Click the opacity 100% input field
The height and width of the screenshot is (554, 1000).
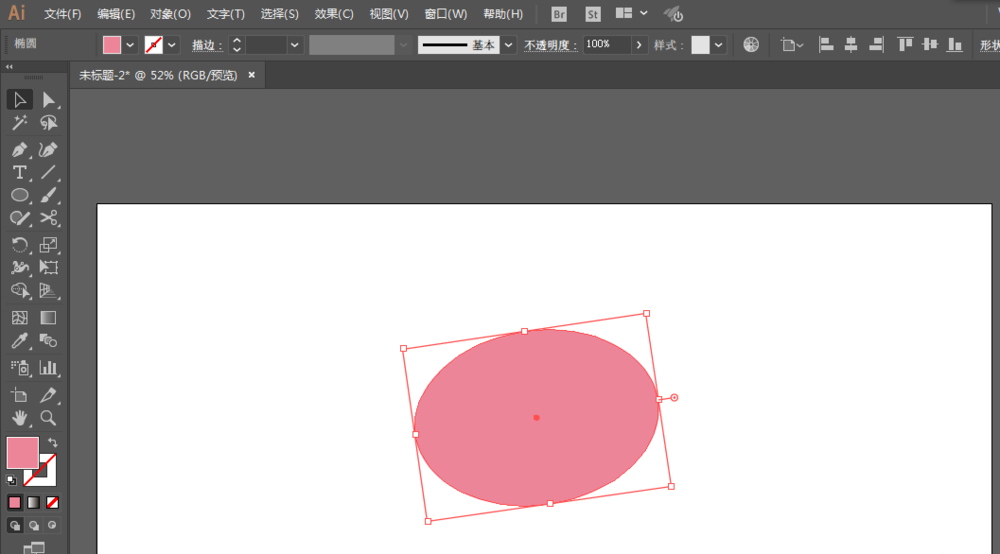pyautogui.click(x=607, y=45)
